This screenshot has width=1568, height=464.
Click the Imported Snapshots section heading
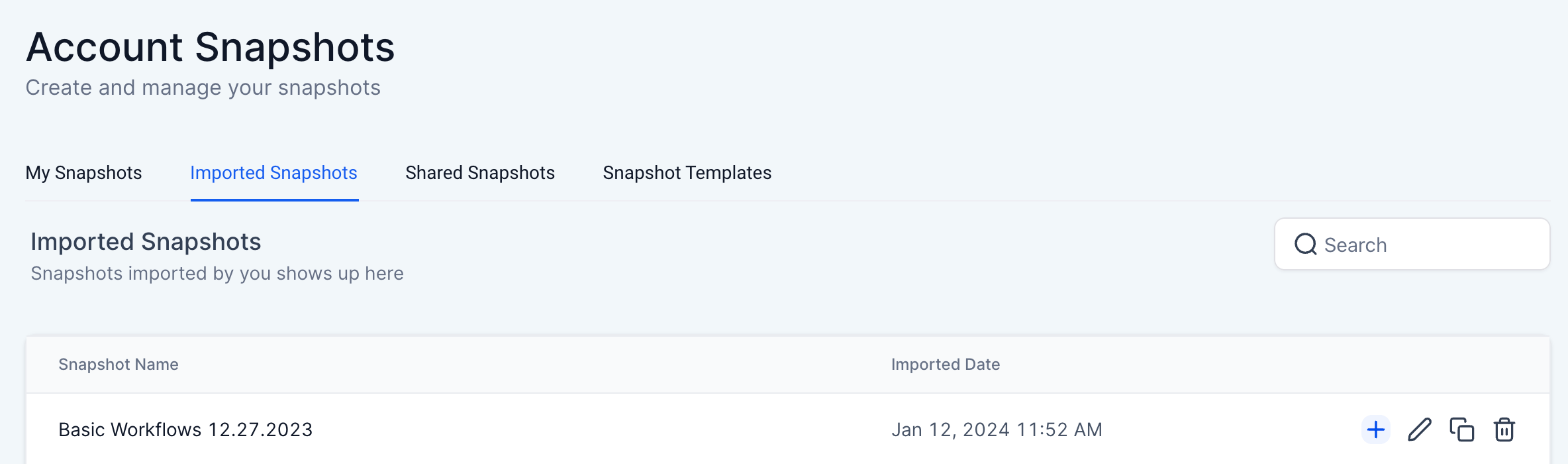(146, 242)
